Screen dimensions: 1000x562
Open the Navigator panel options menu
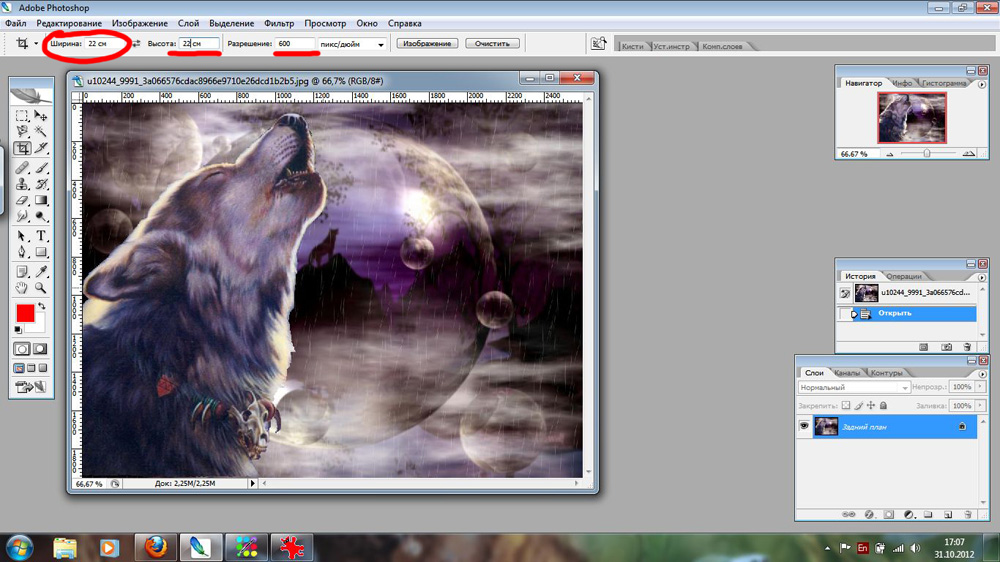(x=982, y=84)
